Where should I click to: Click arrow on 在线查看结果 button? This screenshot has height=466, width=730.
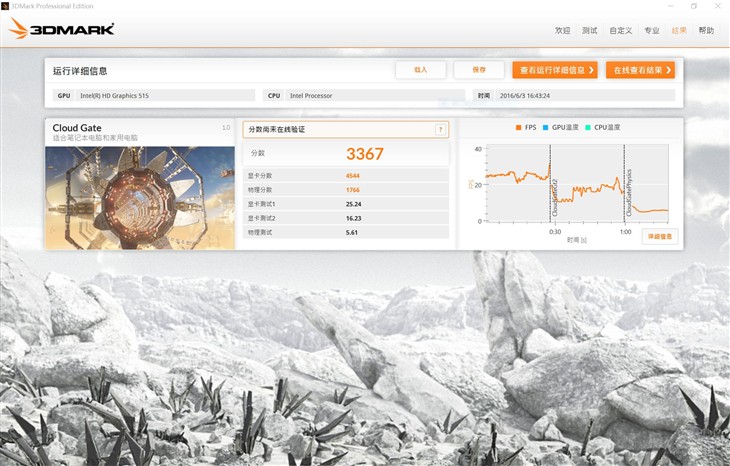[669, 70]
